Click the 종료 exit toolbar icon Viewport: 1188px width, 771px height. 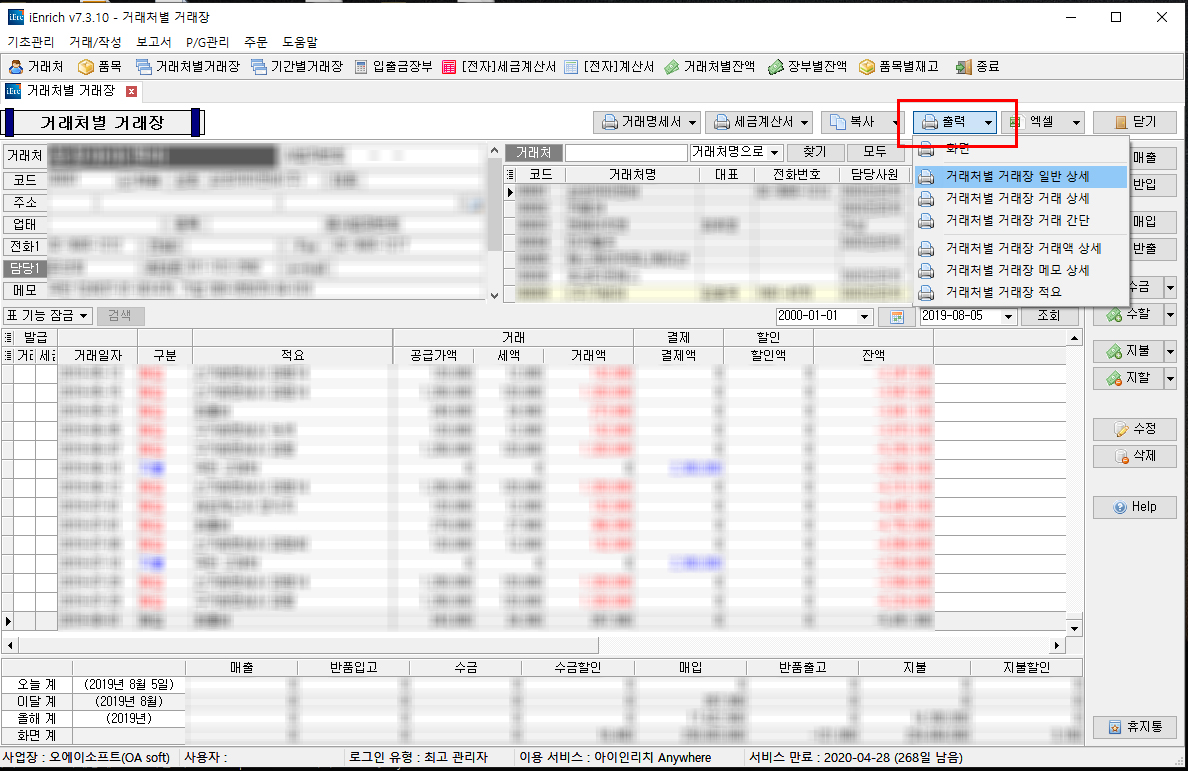pyautogui.click(x=977, y=67)
